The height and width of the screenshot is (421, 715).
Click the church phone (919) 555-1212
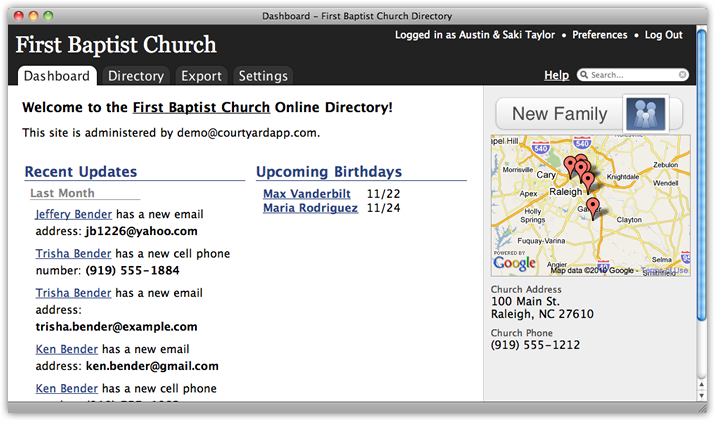pyautogui.click(x=535, y=345)
